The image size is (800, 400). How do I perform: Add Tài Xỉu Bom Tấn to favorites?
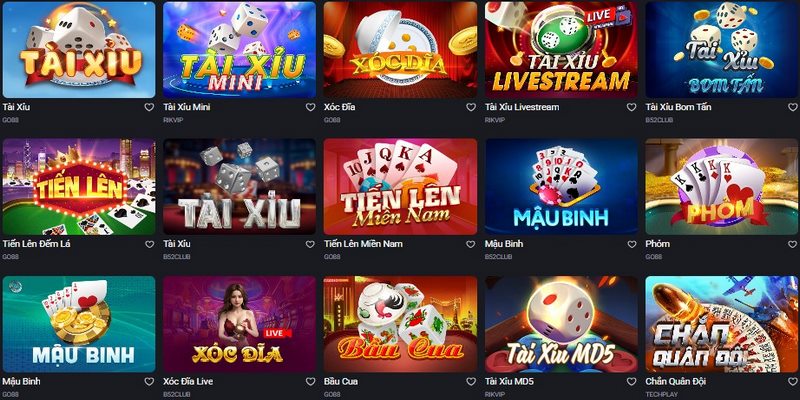click(792, 107)
